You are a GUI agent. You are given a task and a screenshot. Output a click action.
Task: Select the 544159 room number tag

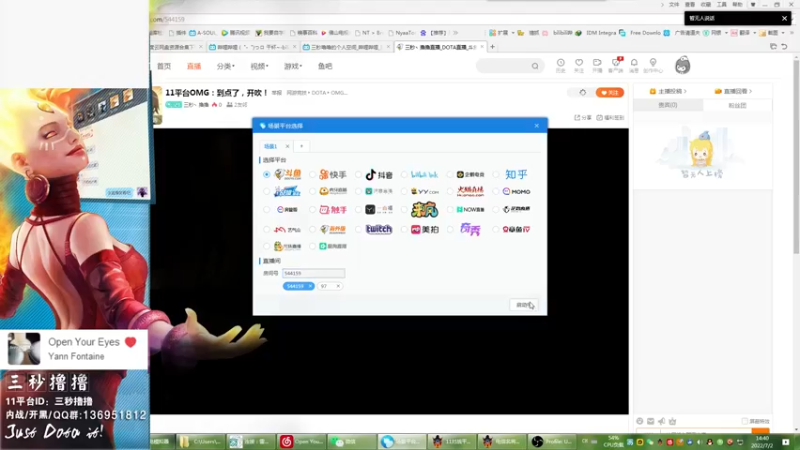click(295, 286)
